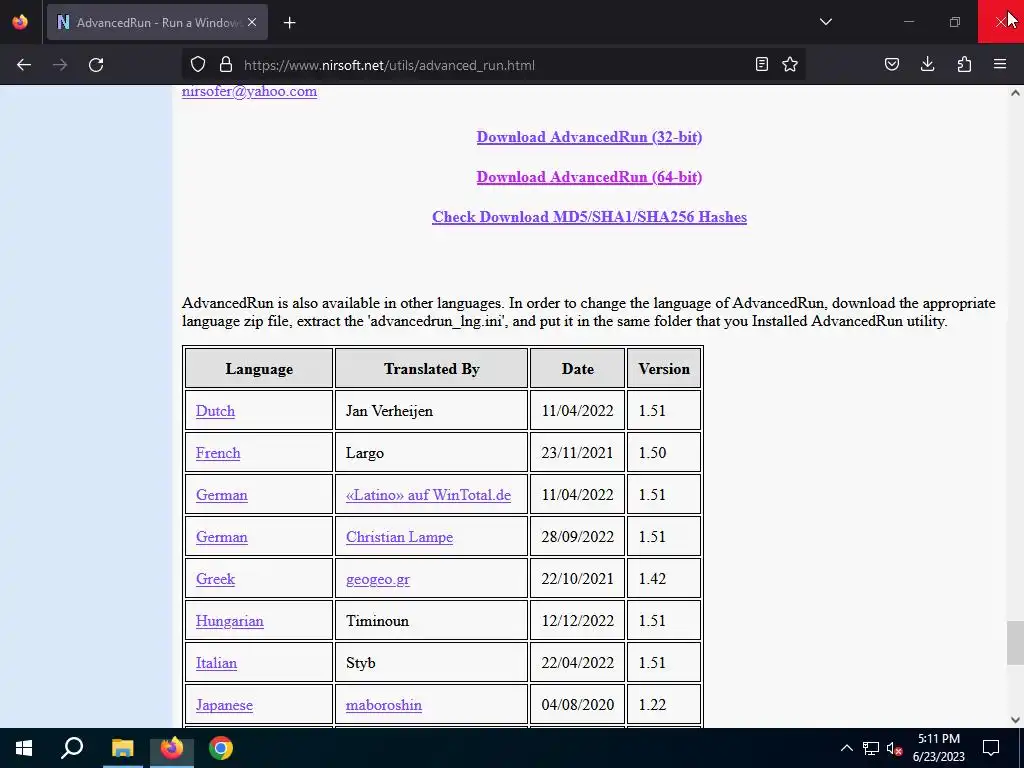Click the nirsofer@yahoo.com email link
The height and width of the screenshot is (768, 1024).
coord(249,91)
